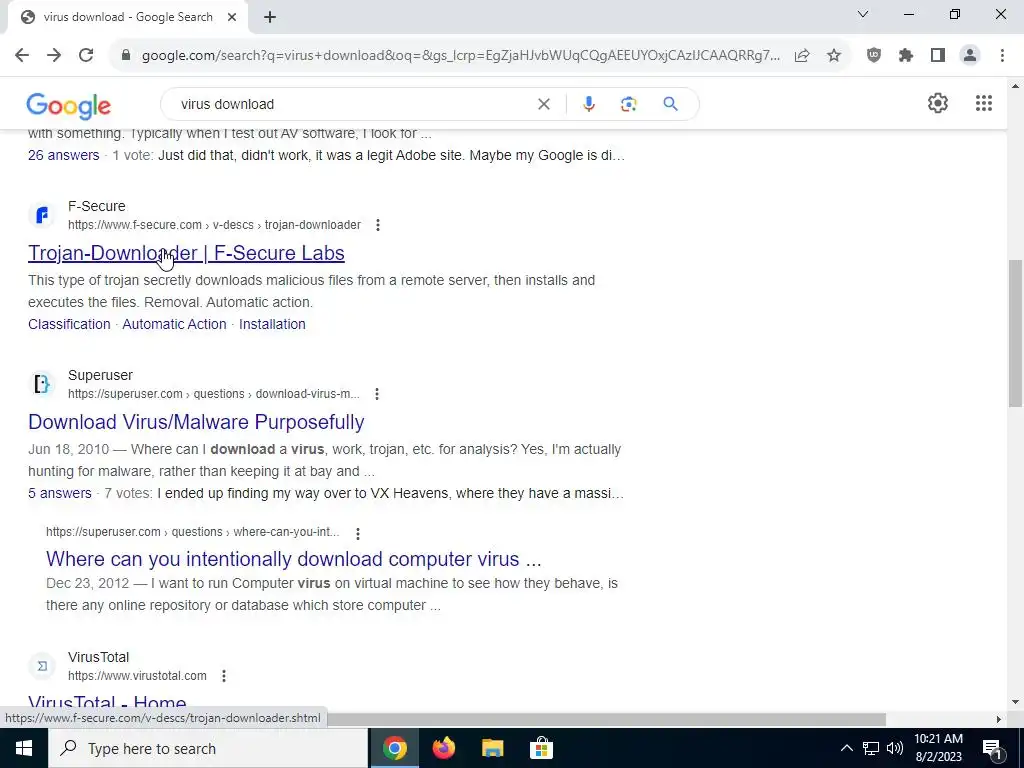Click the taskbar Type here to search box
Image resolution: width=1024 pixels, height=768 pixels.
208,748
